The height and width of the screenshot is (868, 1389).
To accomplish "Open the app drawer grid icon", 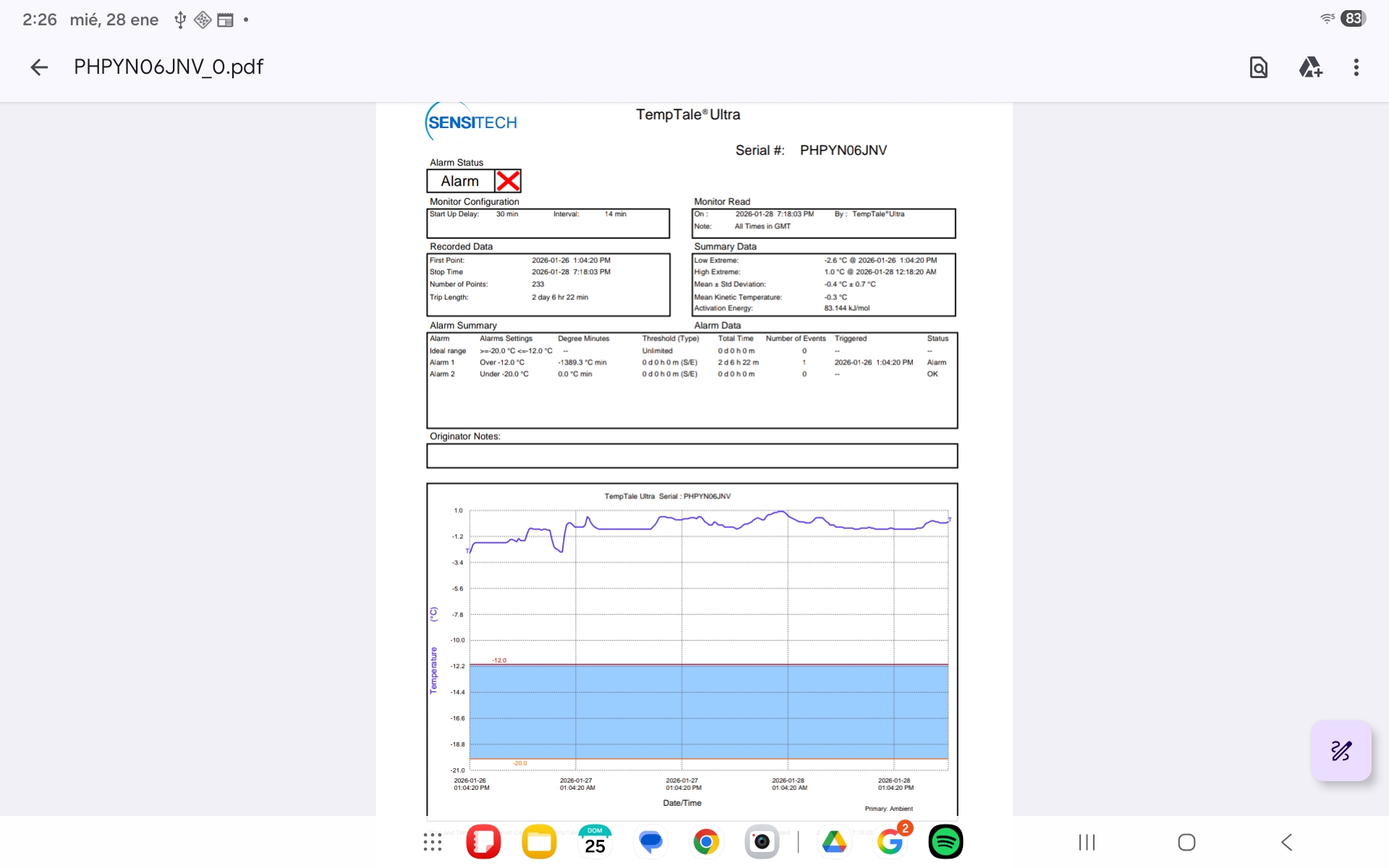I will point(433,842).
